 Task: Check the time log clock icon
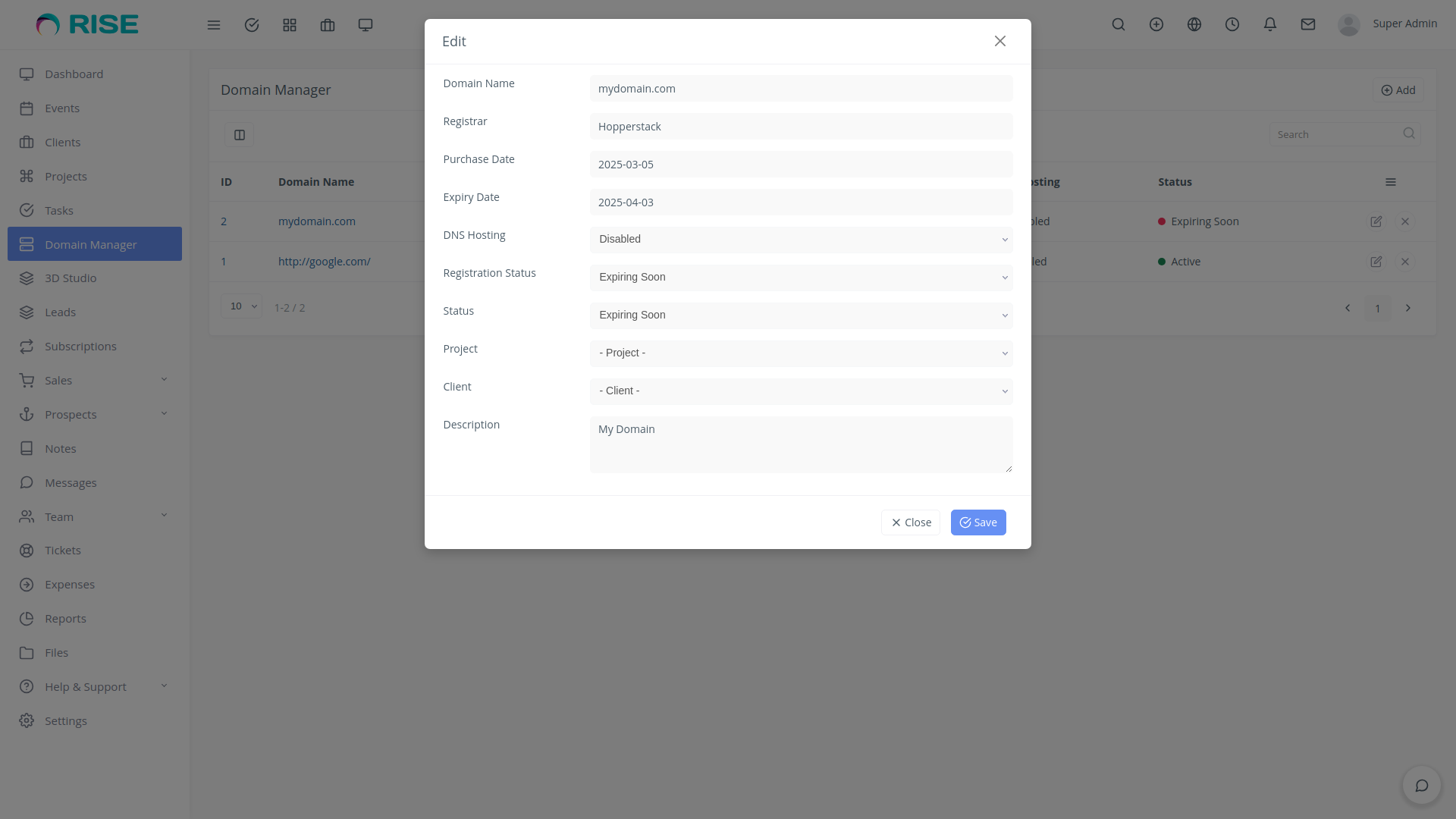(x=1232, y=24)
